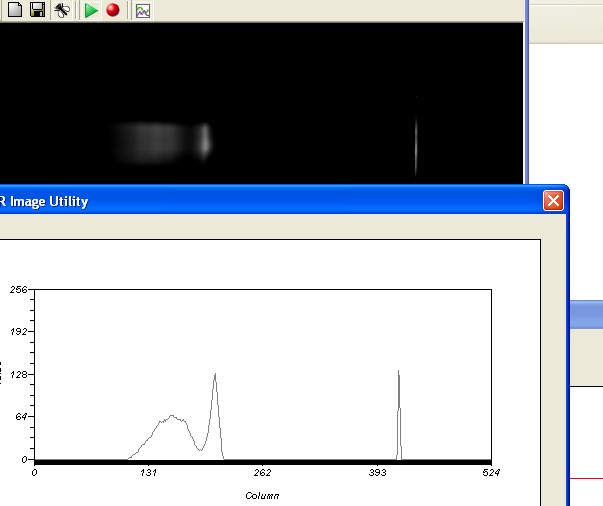Click the bug/debug toolbar icon
Image resolution: width=603 pixels, height=506 pixels.
(62, 10)
